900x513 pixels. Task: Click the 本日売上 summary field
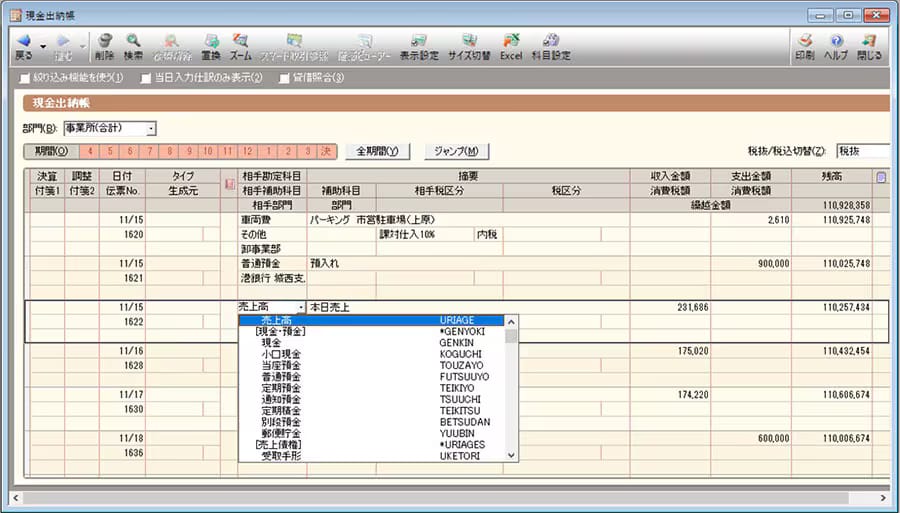(x=468, y=308)
